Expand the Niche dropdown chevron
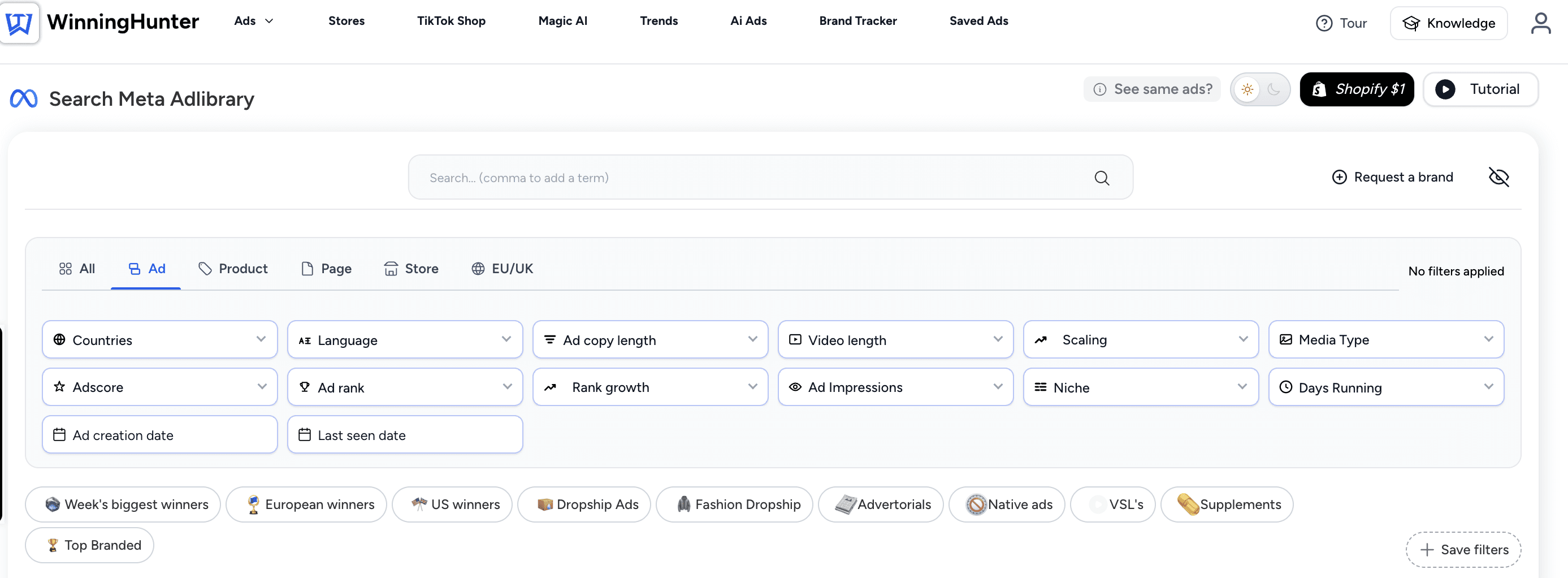The image size is (1568, 578). click(x=1242, y=387)
